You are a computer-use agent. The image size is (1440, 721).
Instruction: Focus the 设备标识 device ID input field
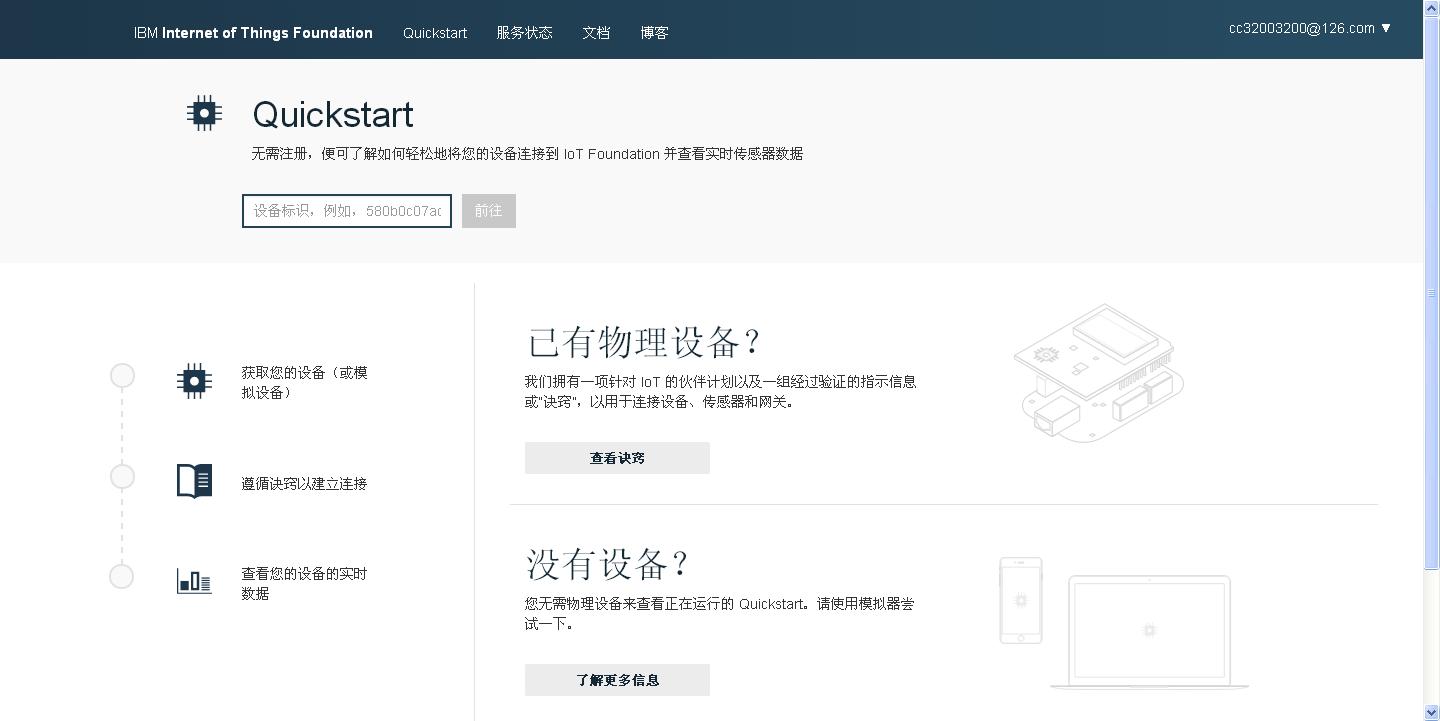(x=347, y=211)
